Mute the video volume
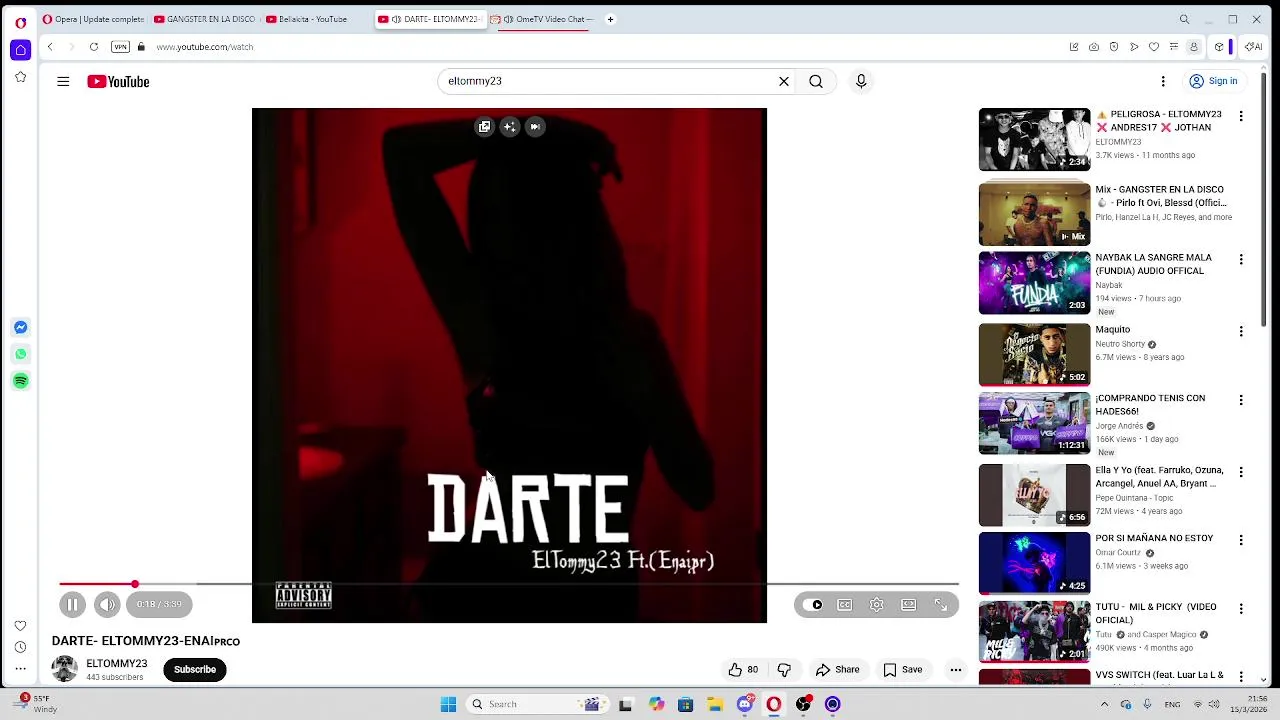The width and height of the screenshot is (1280, 720). pos(107,604)
